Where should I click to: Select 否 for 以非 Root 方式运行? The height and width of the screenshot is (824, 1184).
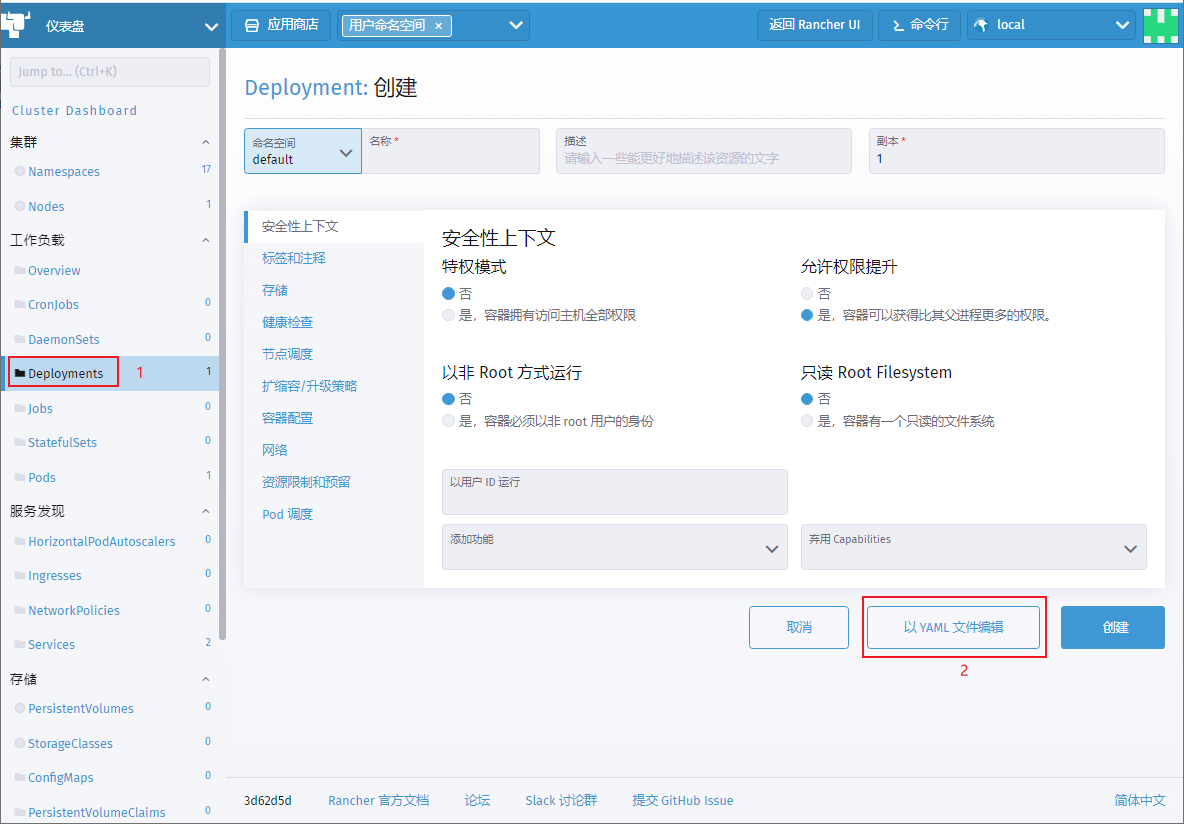449,398
